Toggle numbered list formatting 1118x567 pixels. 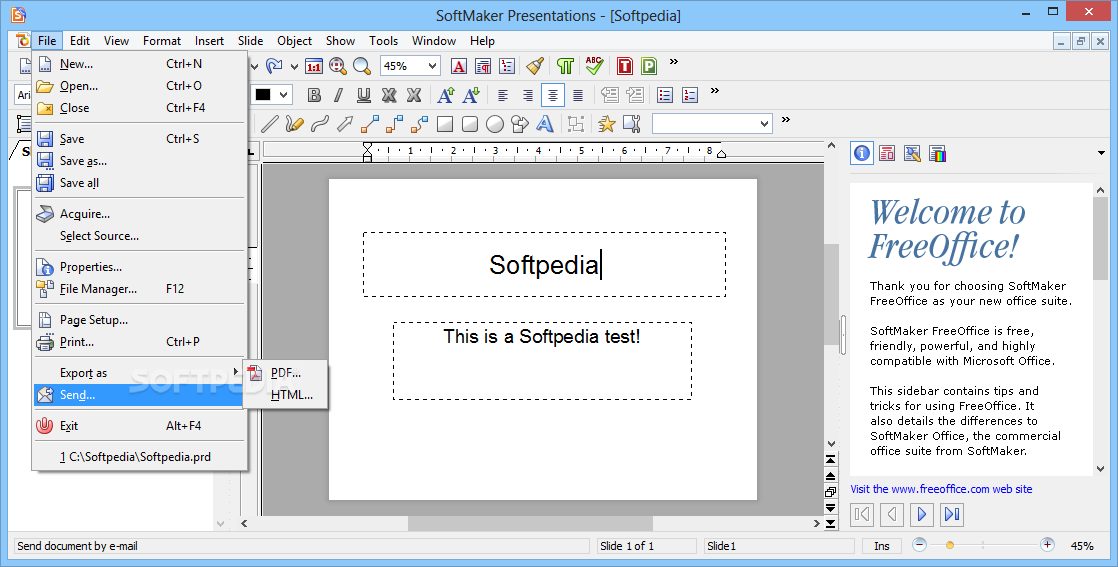[690, 95]
